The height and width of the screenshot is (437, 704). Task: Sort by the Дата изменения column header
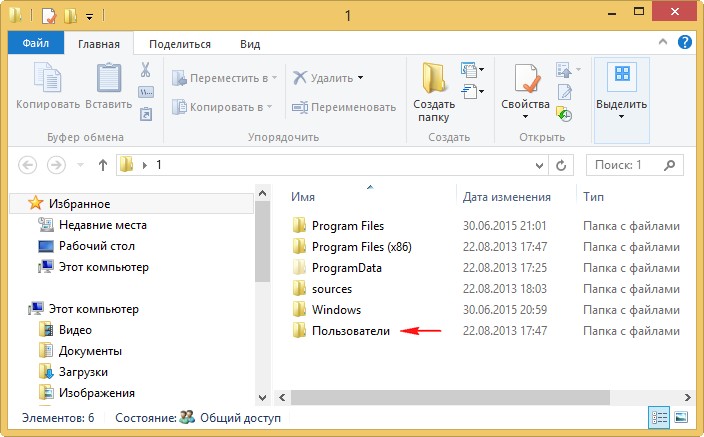[x=507, y=197]
